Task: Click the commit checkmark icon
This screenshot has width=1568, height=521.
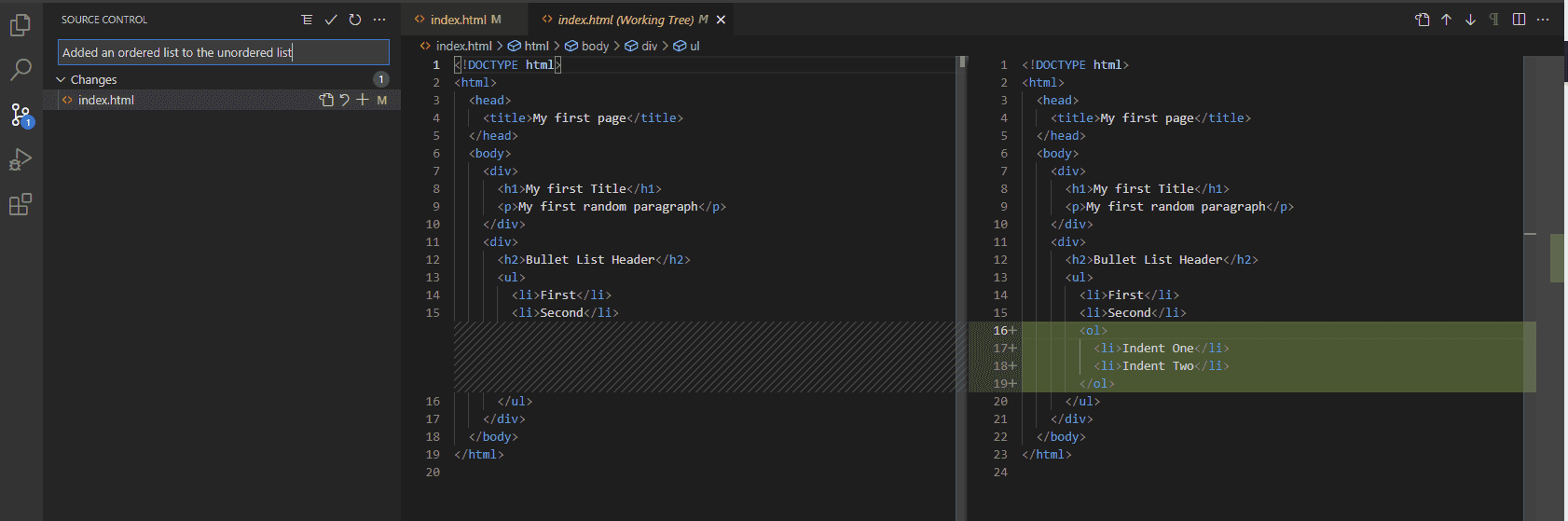Action: click(x=331, y=20)
